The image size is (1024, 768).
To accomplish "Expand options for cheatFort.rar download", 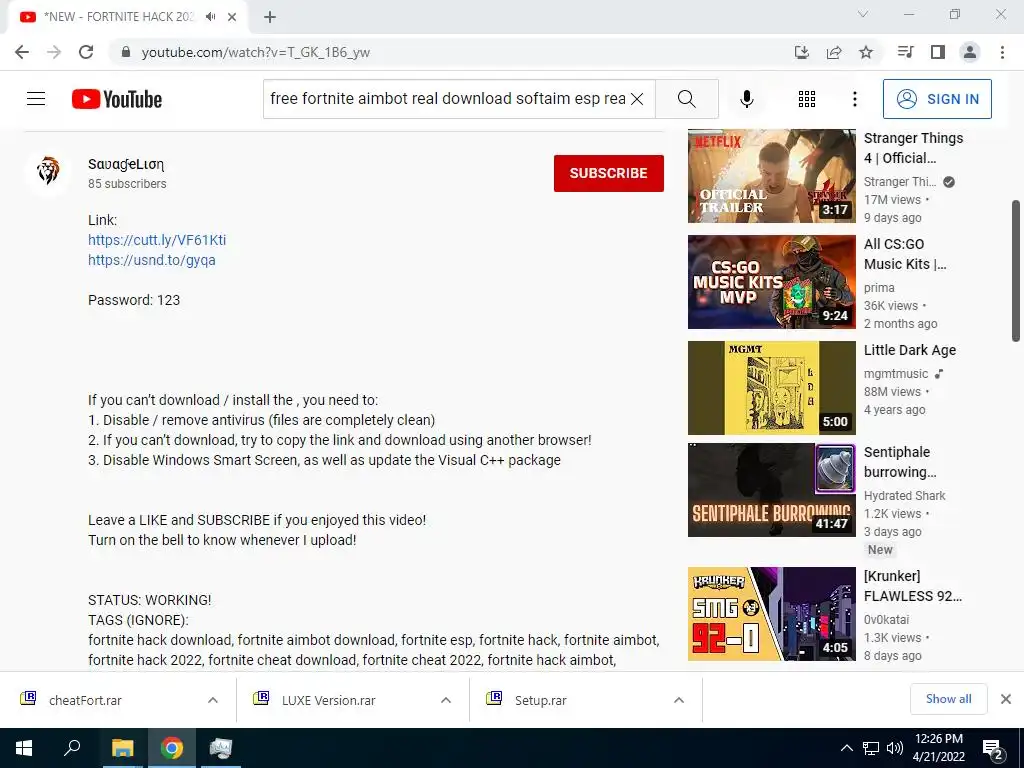I will (213, 700).
